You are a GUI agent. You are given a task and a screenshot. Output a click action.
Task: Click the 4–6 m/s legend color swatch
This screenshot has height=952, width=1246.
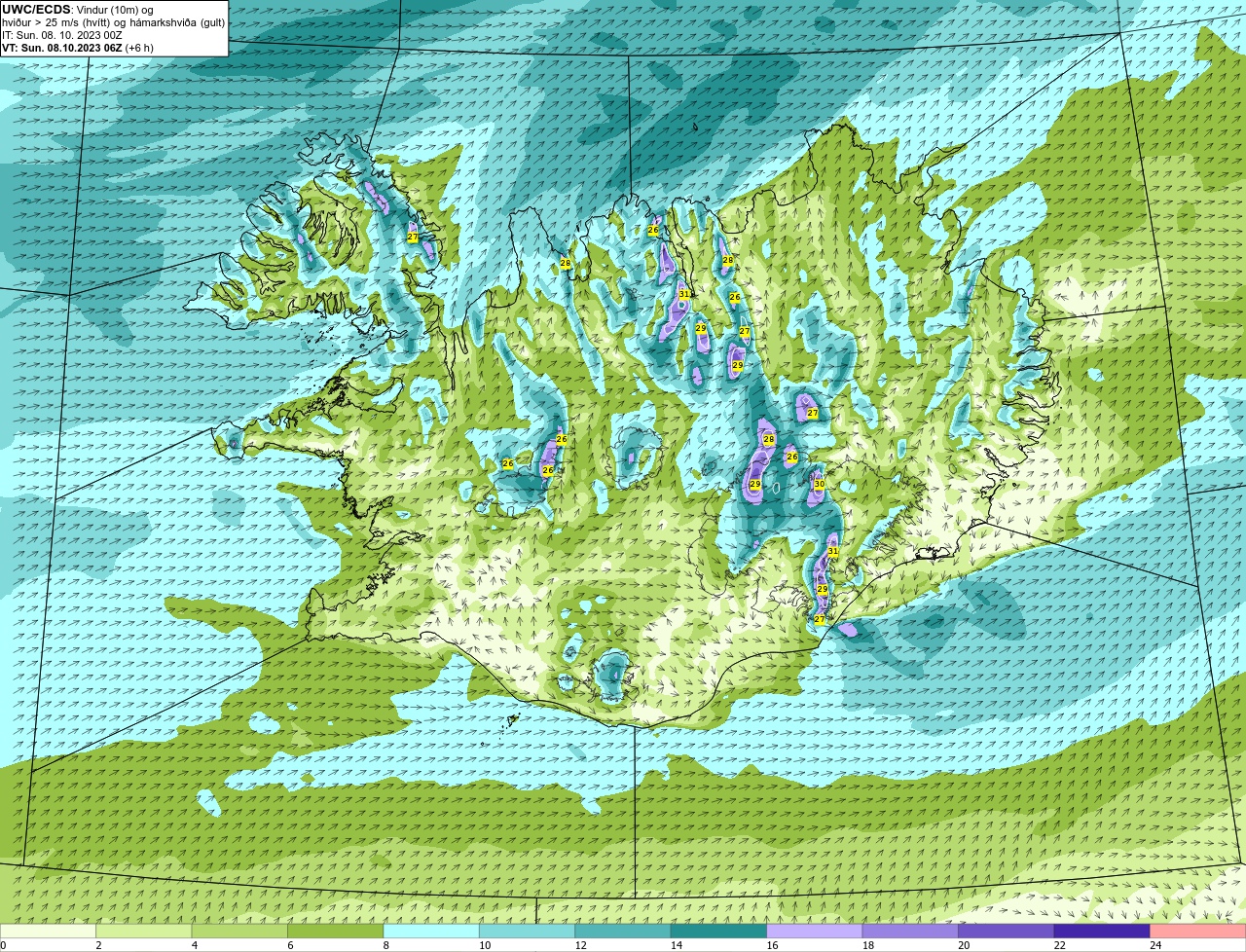point(240,931)
